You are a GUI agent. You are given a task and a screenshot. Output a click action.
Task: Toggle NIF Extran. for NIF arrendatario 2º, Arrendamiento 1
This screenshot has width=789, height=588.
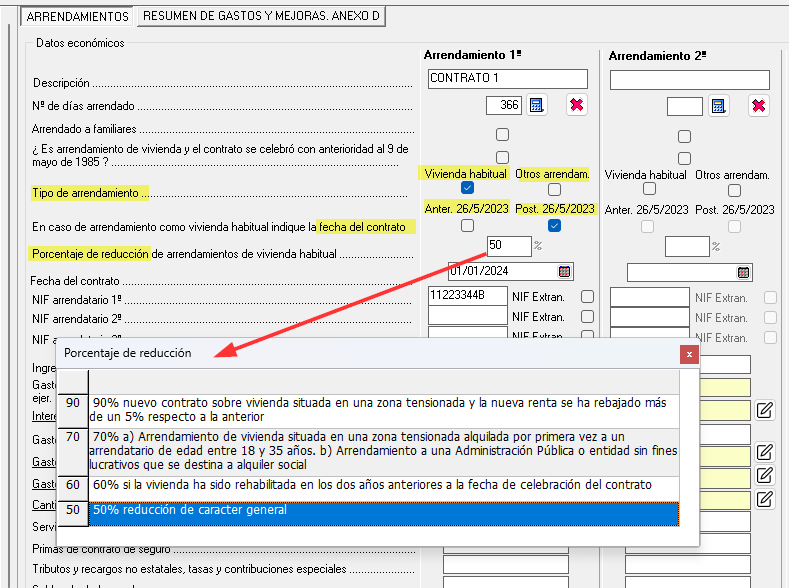tap(587, 316)
